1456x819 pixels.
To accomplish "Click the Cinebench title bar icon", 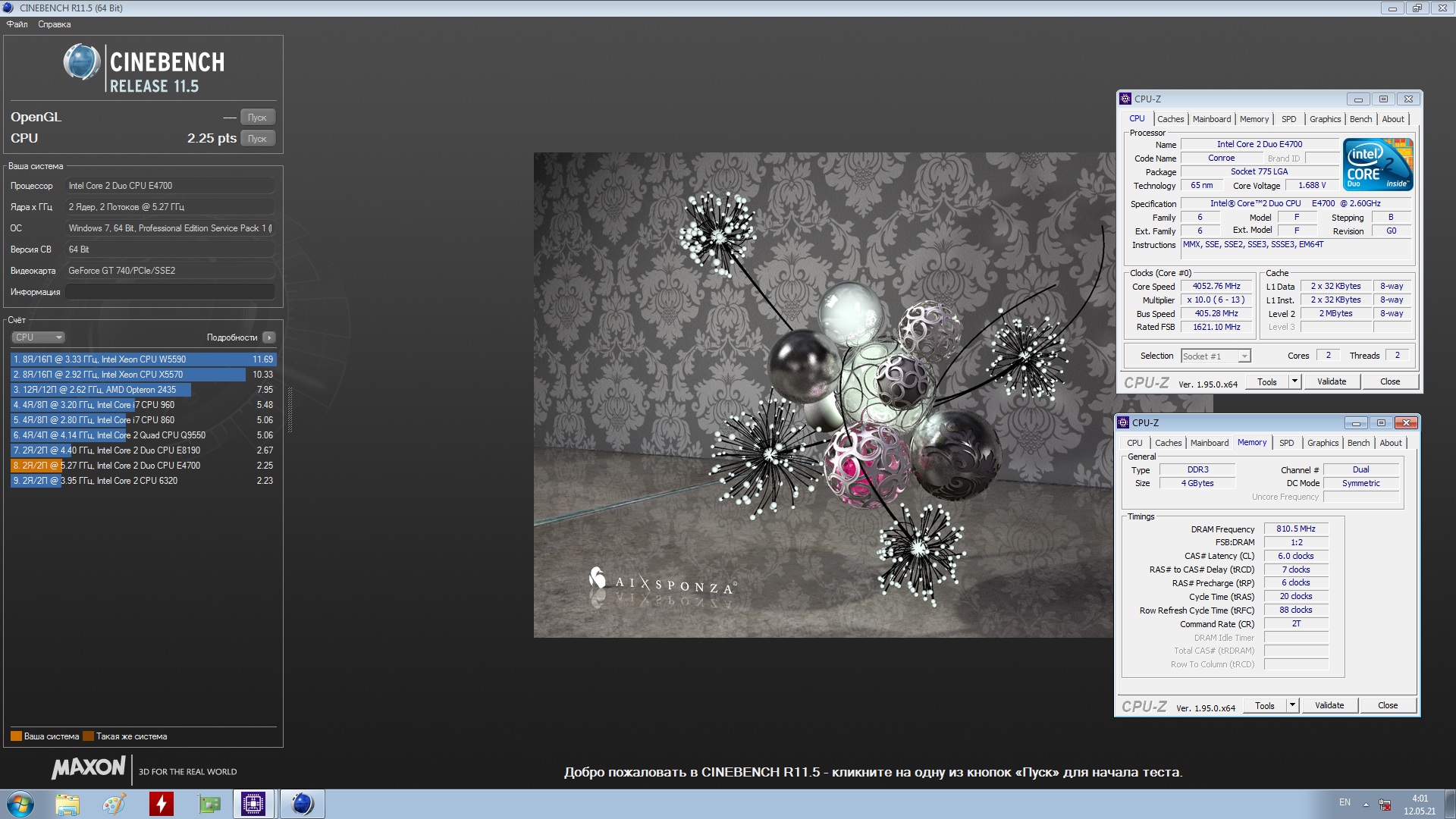I will pyautogui.click(x=8, y=8).
